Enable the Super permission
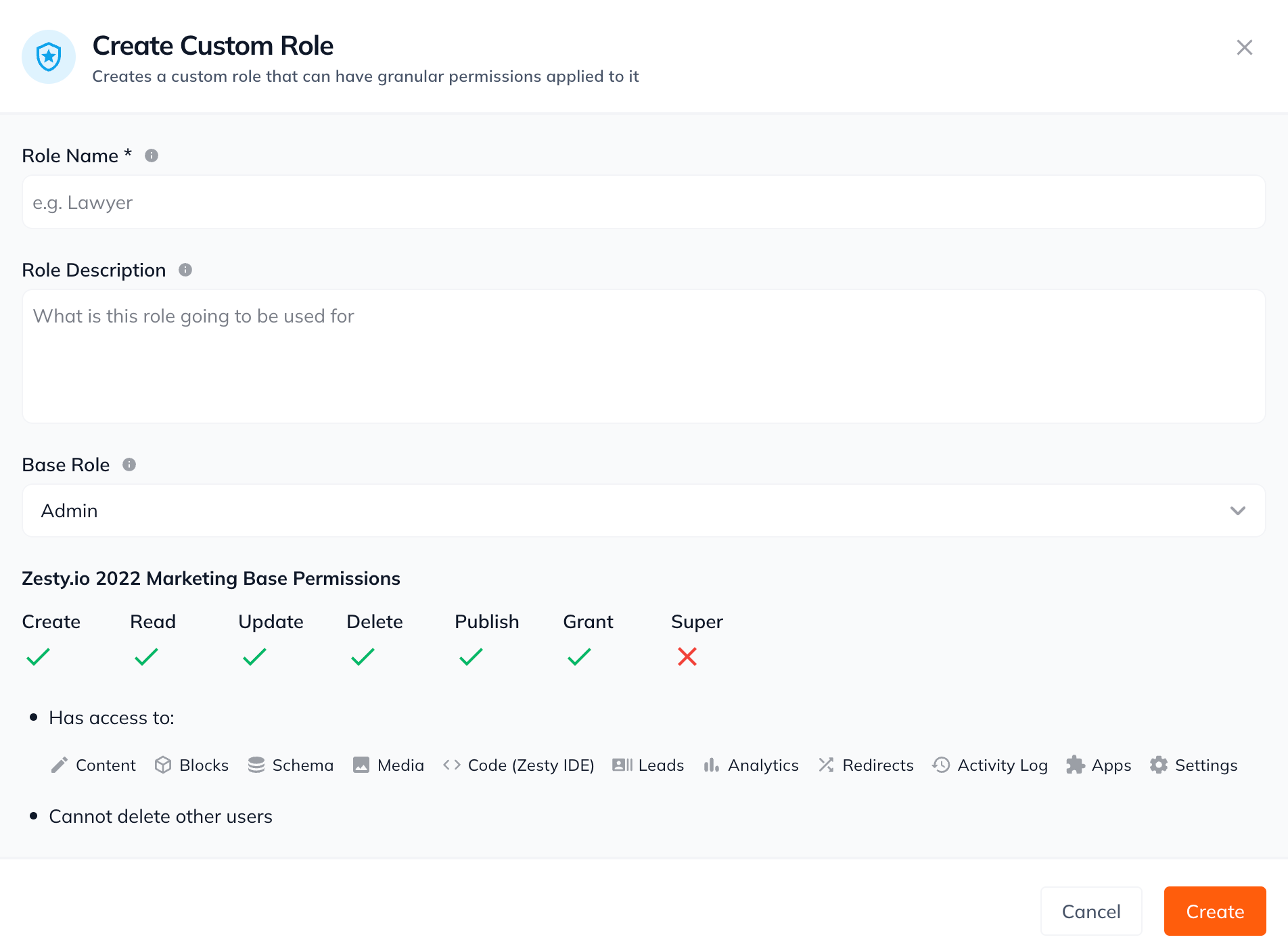Viewport: 1288px width, 952px height. pos(687,657)
